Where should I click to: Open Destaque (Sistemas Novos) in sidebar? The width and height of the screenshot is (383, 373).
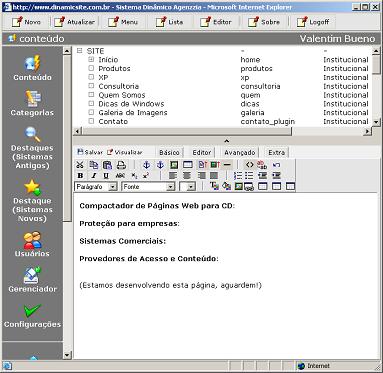pos(32,201)
